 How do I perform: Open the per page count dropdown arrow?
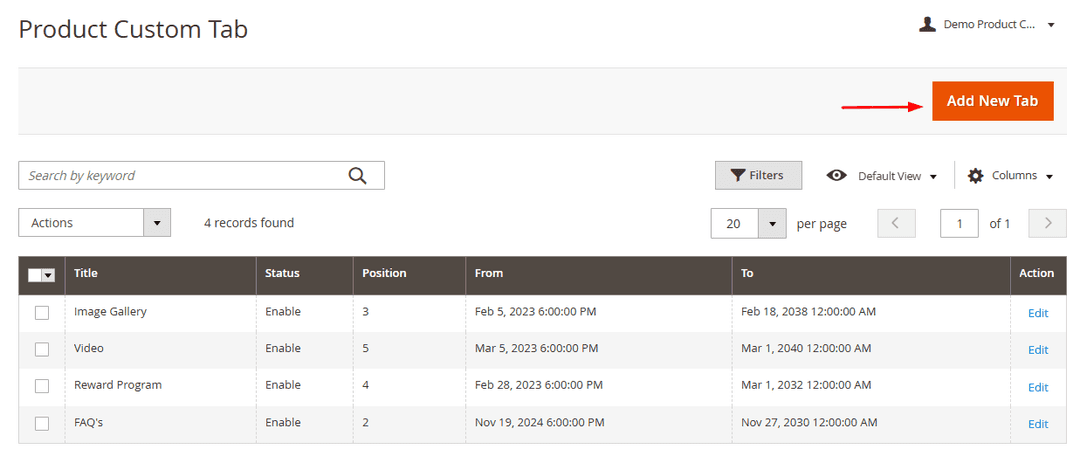(772, 224)
